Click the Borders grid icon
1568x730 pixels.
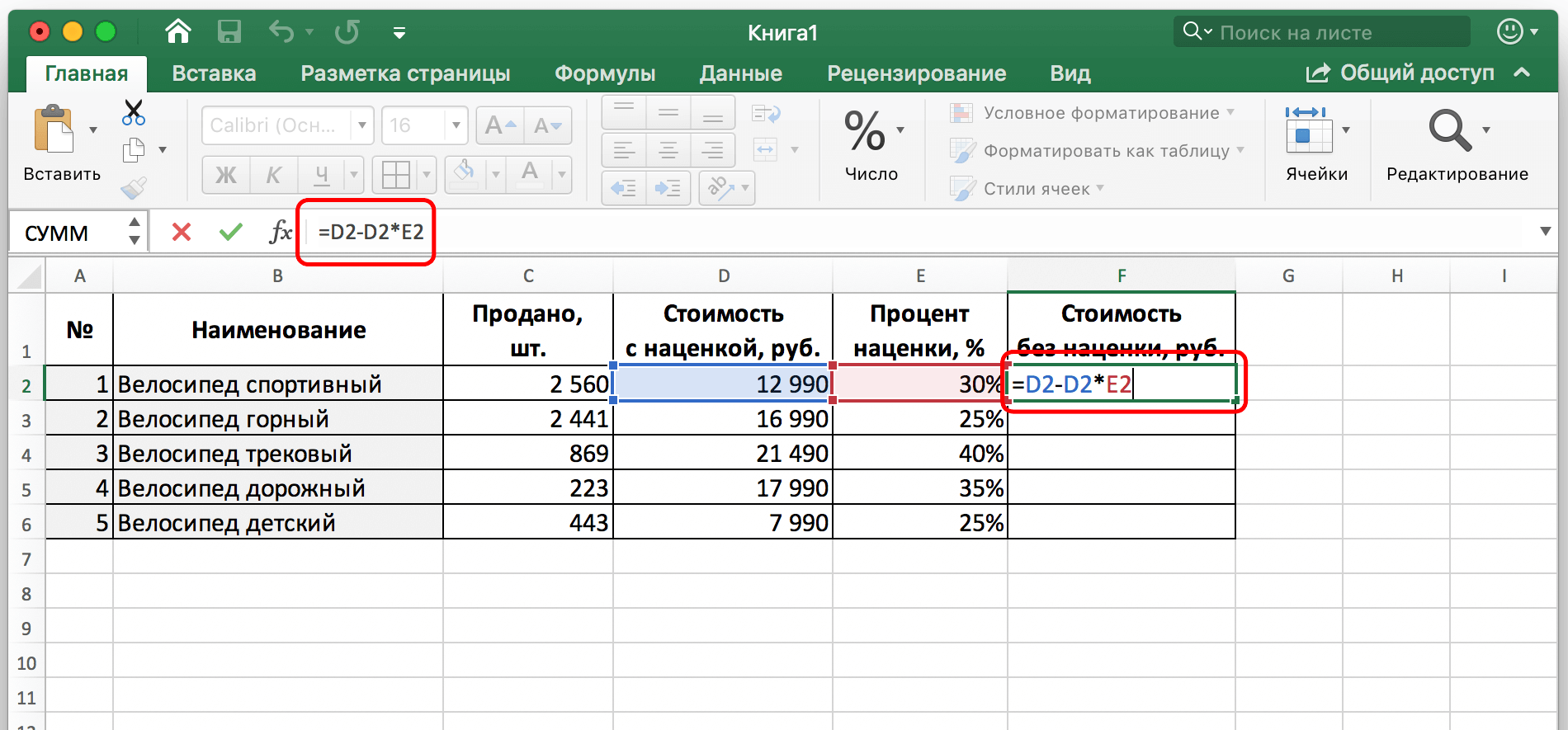coord(395,175)
